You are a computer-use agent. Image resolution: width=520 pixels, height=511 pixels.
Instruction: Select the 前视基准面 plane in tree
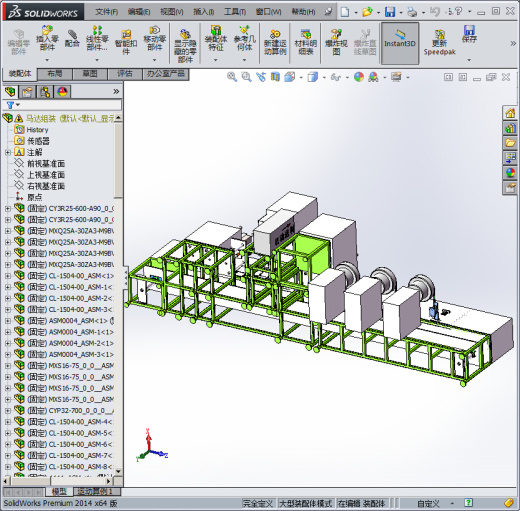46,163
